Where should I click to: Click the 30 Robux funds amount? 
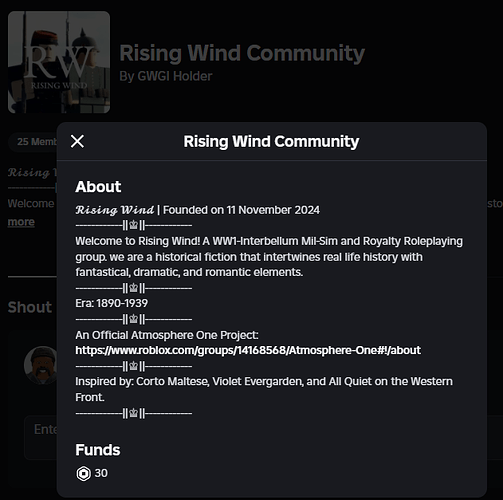[101, 473]
